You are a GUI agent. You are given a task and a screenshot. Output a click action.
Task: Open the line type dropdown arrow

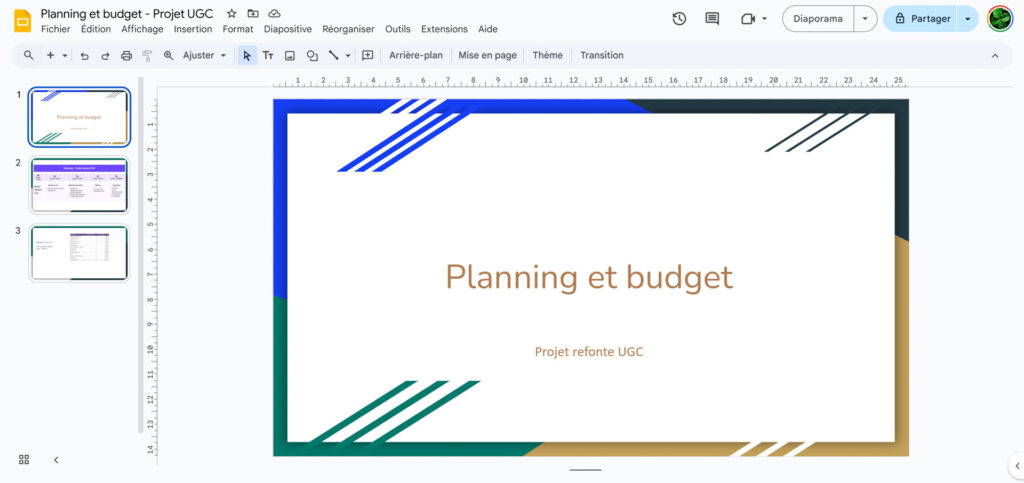348,55
